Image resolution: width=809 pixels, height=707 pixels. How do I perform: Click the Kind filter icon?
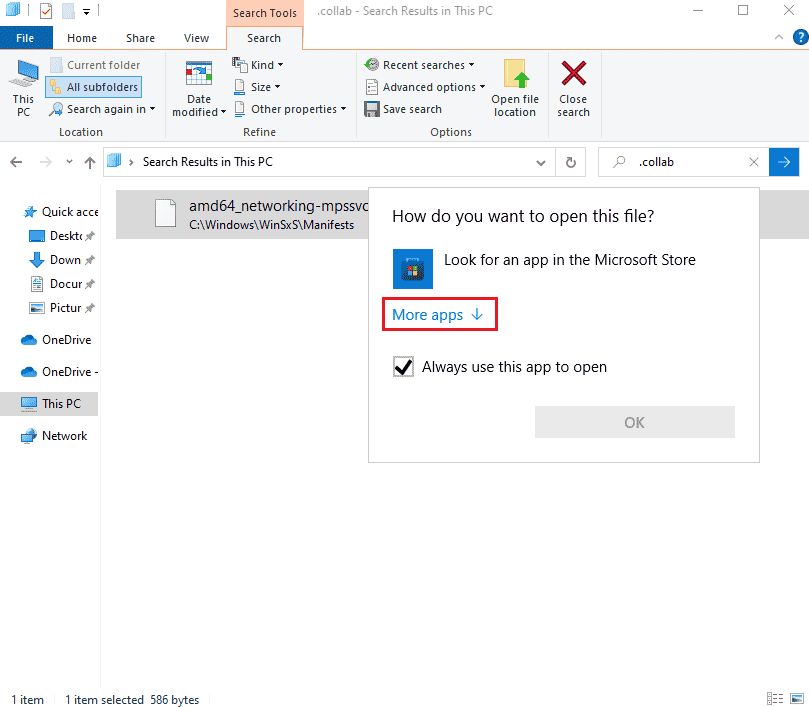point(240,65)
